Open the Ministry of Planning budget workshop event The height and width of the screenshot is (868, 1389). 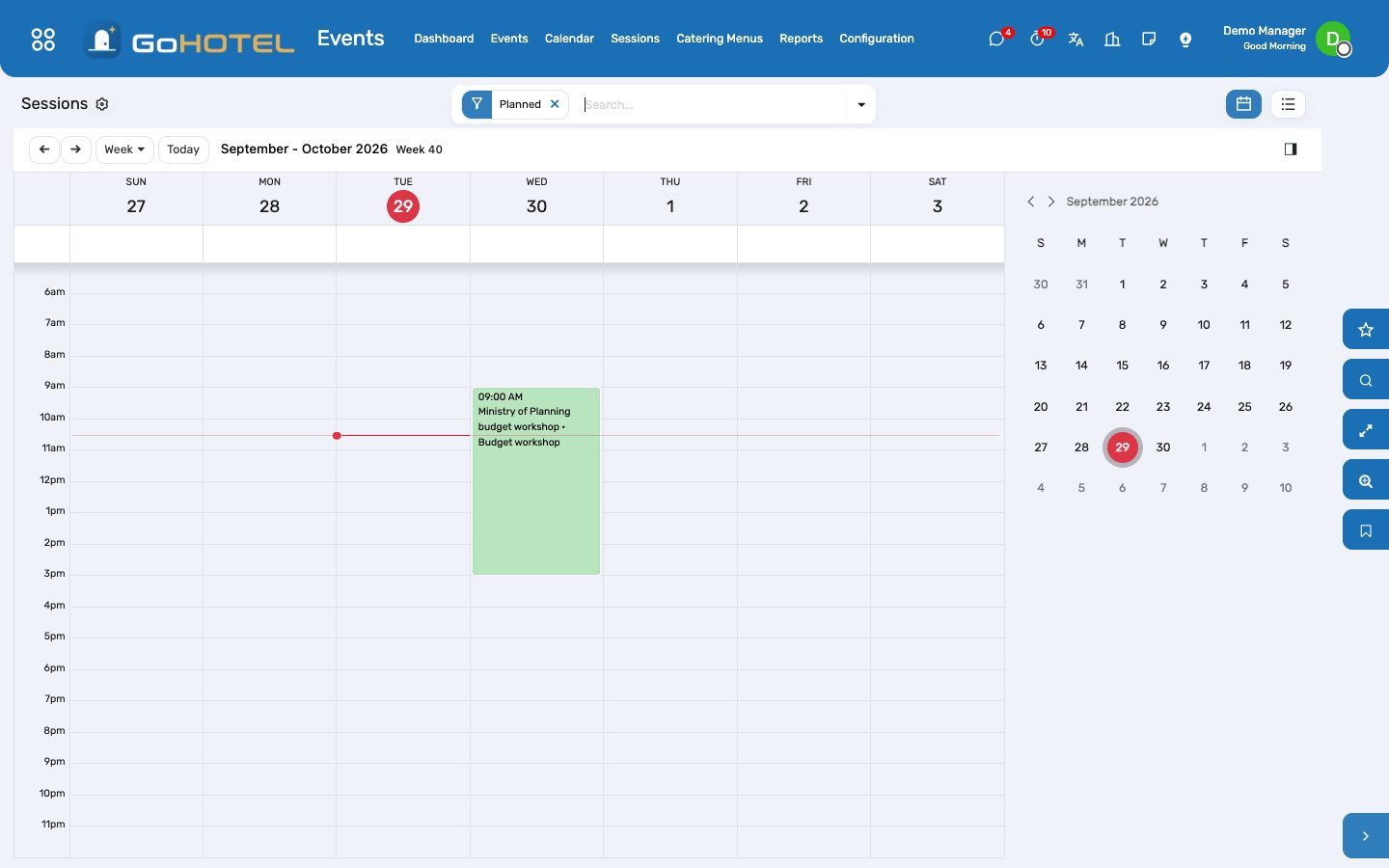point(536,481)
